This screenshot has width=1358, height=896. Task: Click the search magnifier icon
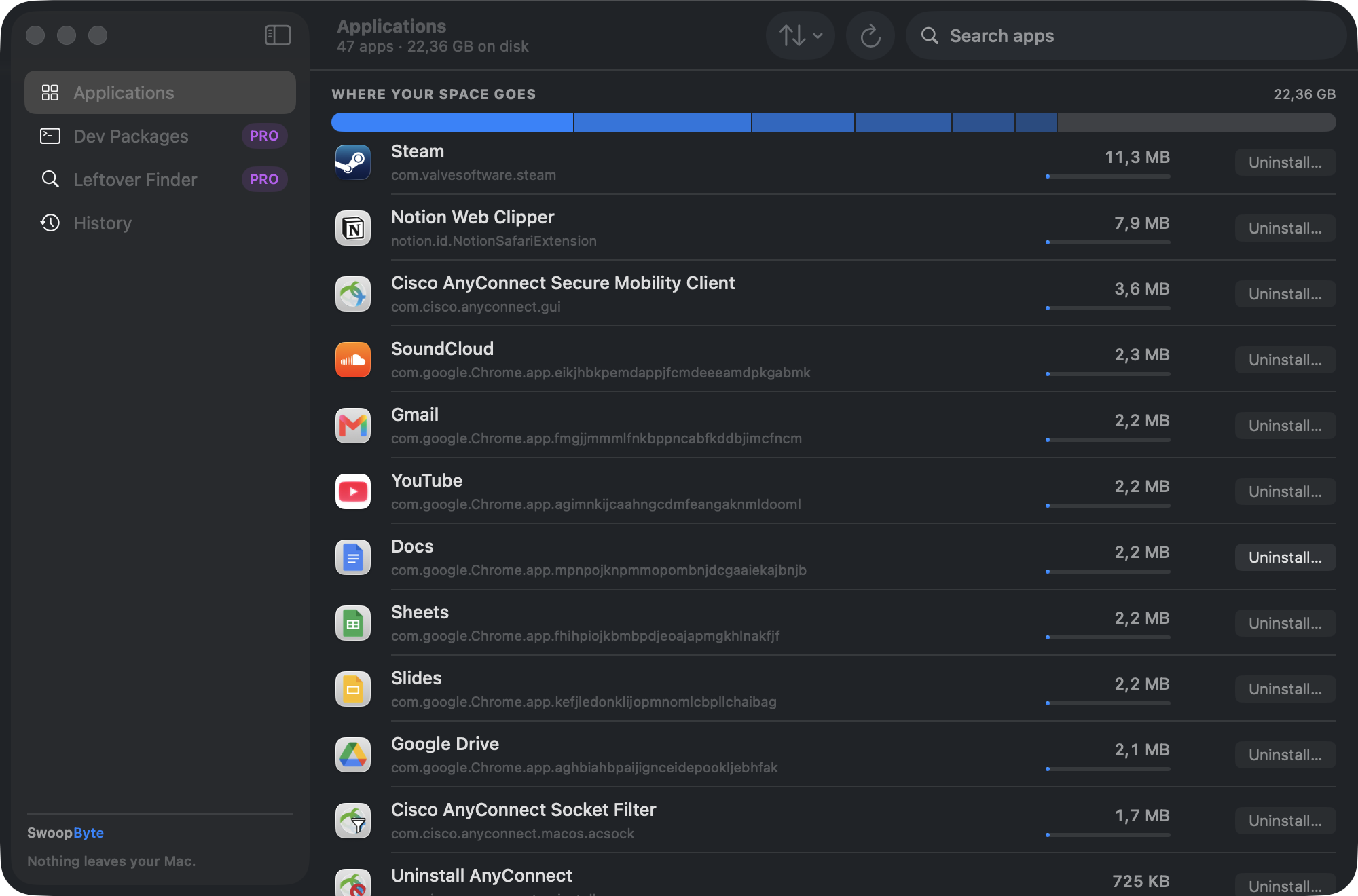(x=930, y=35)
